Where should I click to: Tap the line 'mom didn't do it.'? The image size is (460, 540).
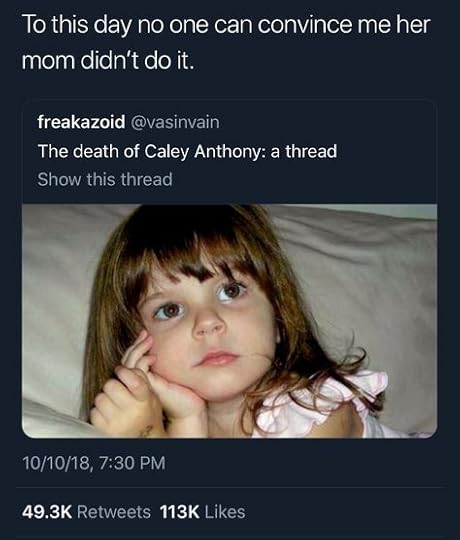(108, 61)
